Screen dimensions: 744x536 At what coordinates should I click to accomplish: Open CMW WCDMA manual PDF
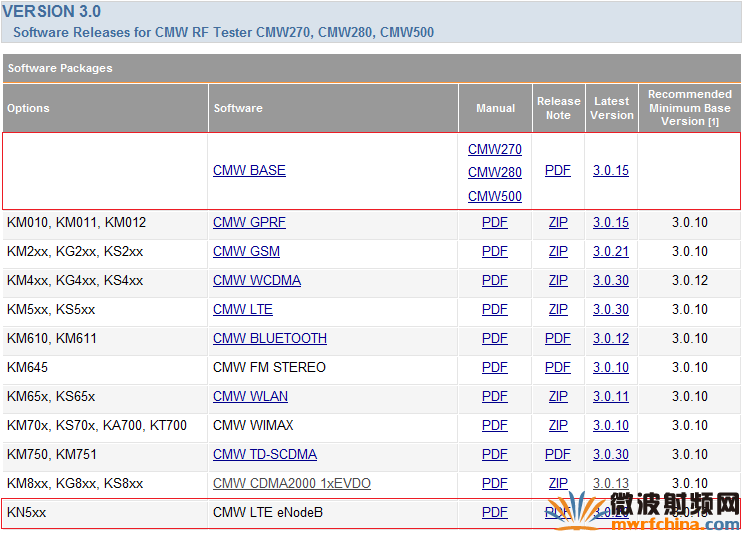pos(494,280)
